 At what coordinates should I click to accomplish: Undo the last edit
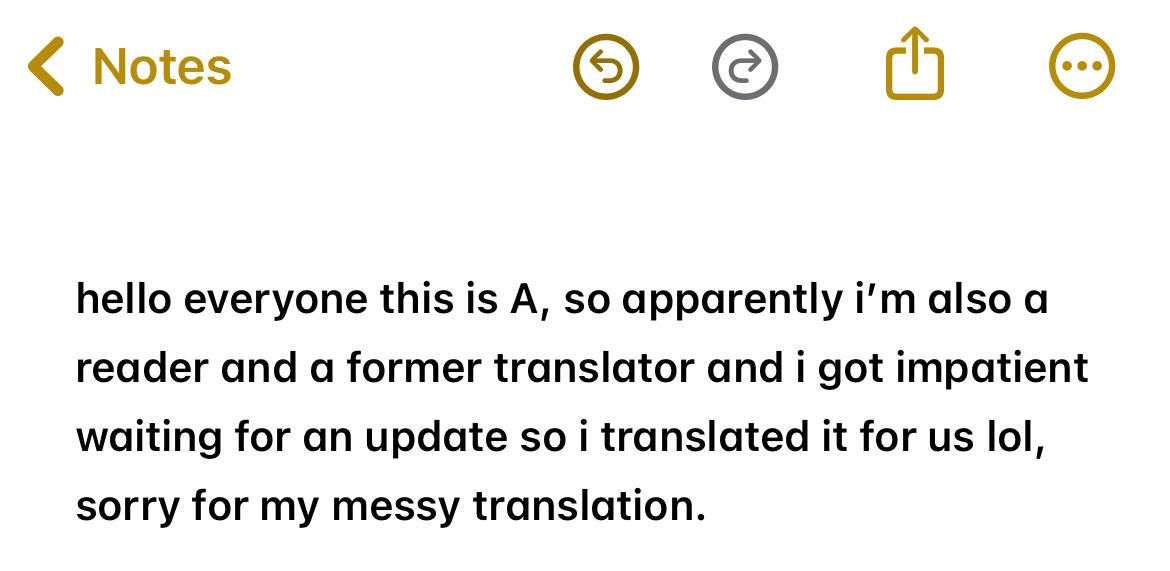coord(606,67)
